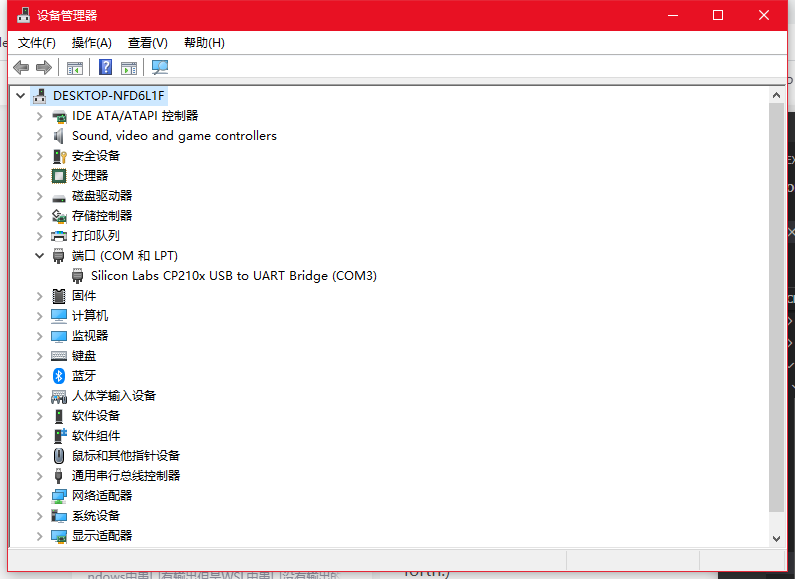795x579 pixels.
Task: Expand the 网络适配器 node
Action: 40,496
